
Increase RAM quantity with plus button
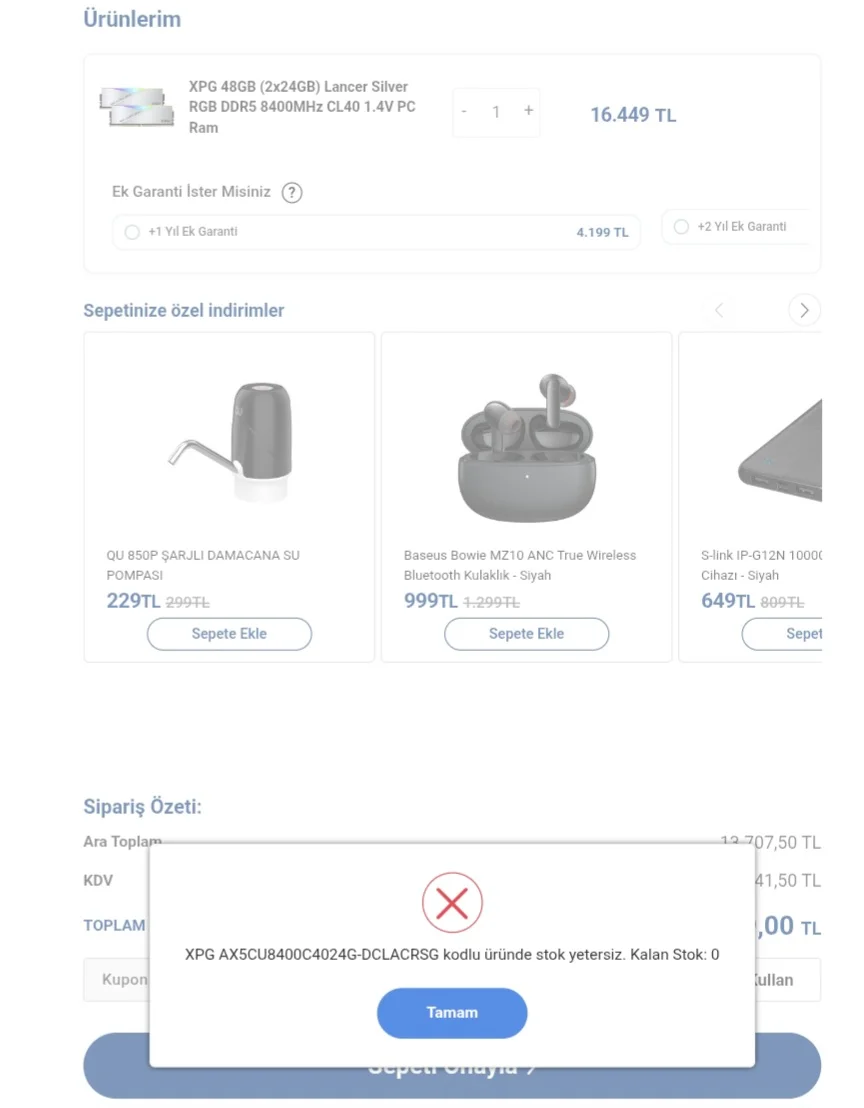(528, 111)
